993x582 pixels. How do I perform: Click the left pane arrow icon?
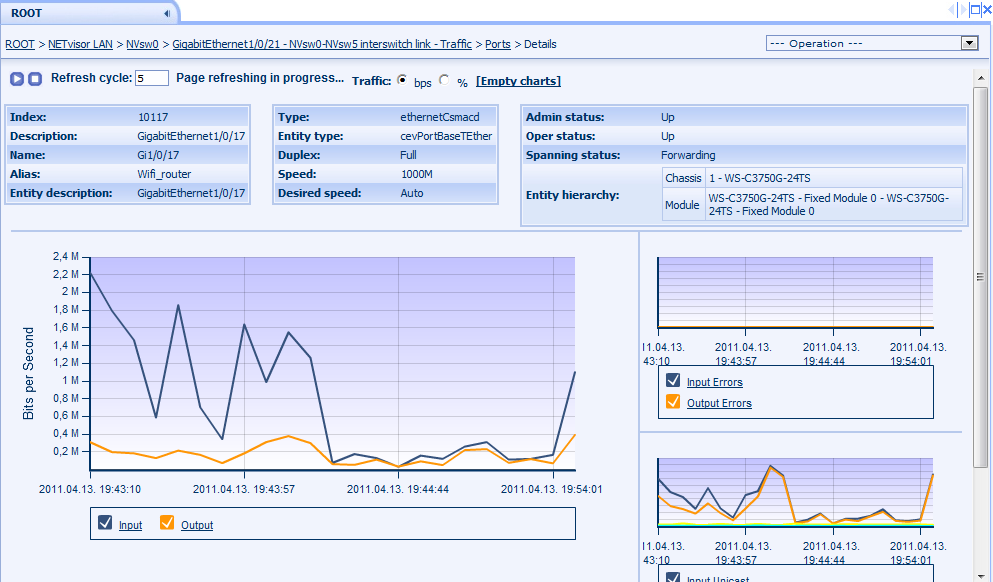952,9
